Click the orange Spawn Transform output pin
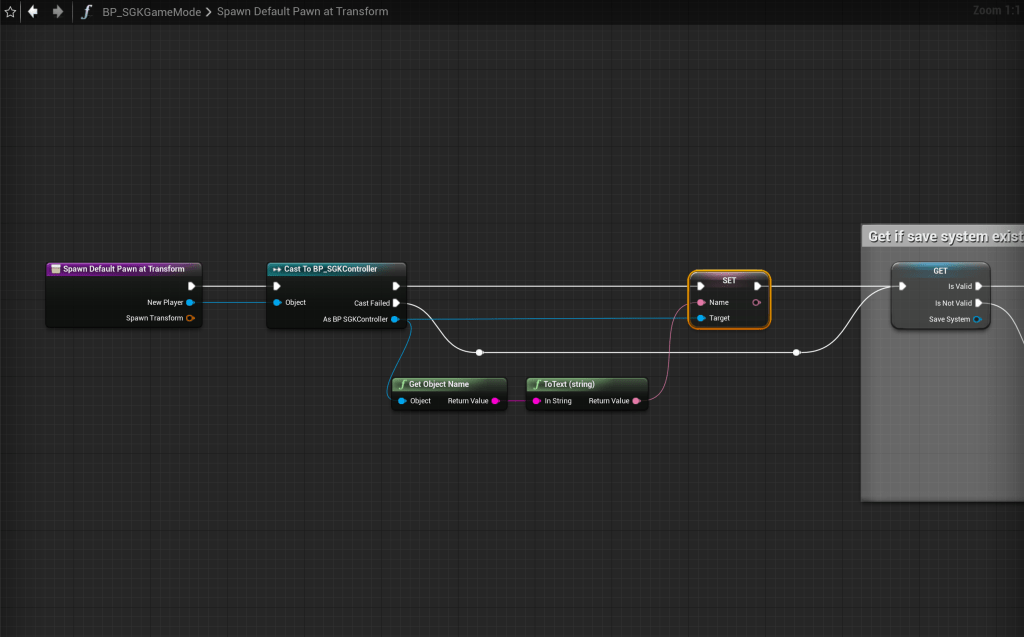 pos(190,318)
